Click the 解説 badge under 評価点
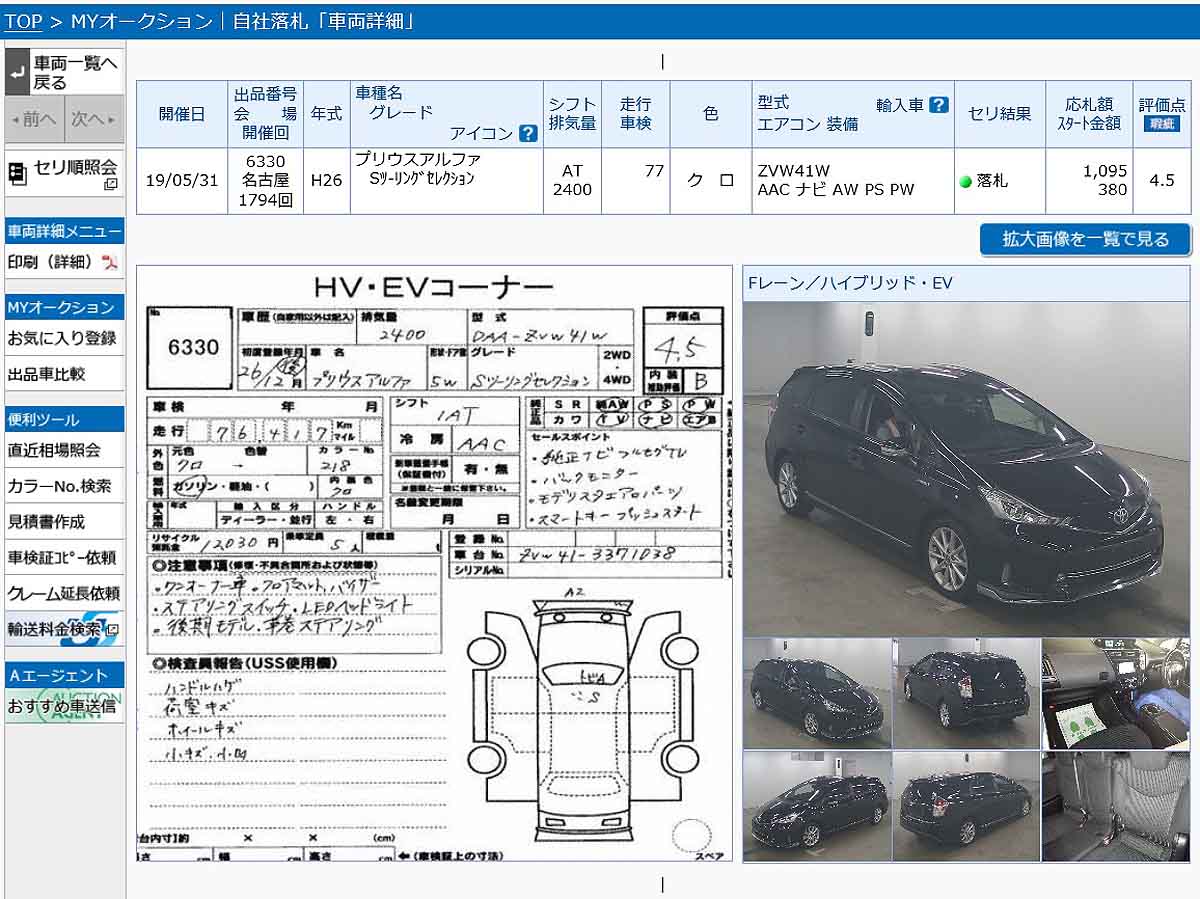Image resolution: width=1200 pixels, height=899 pixels. pos(1162,125)
